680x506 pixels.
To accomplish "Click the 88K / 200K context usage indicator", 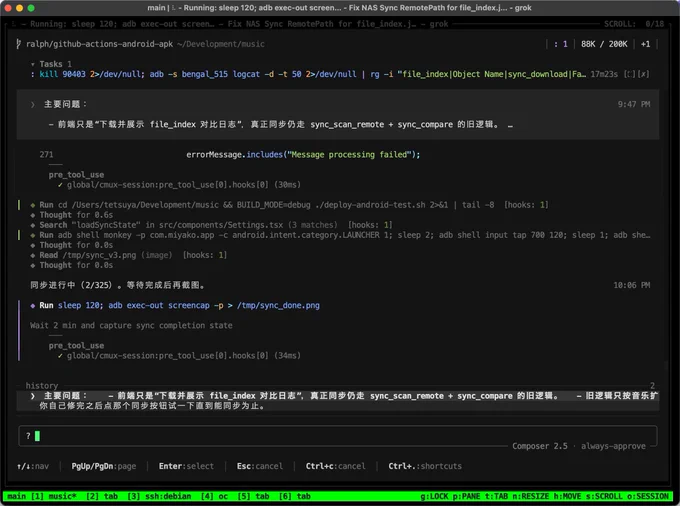I will click(604, 44).
